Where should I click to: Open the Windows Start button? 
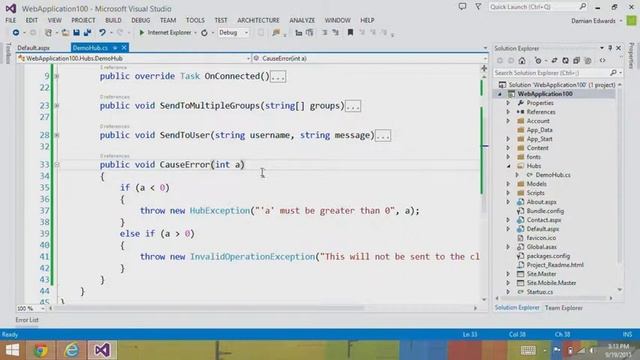(12, 350)
